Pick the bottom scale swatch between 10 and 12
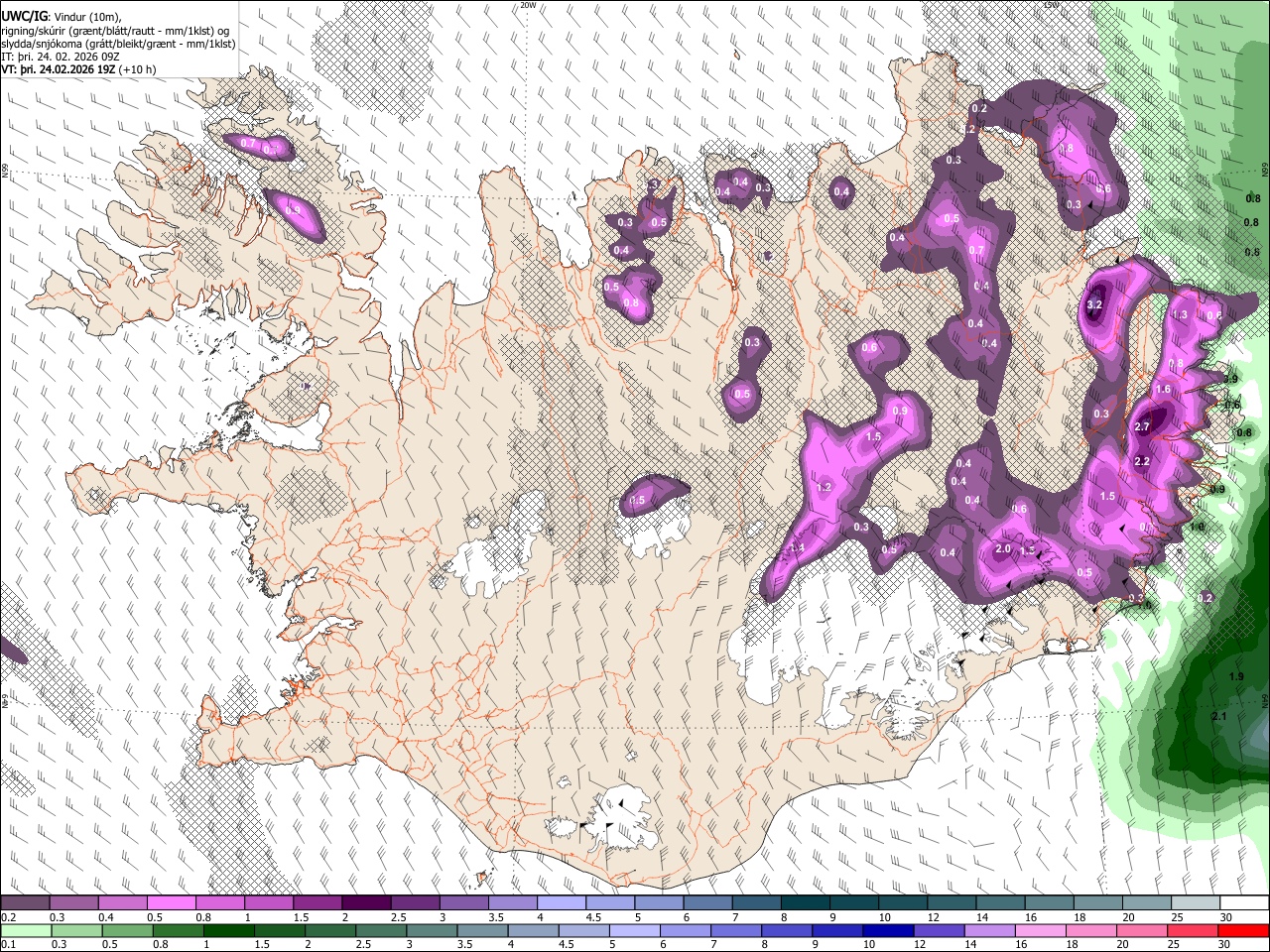1270x952 pixels. (x=888, y=930)
